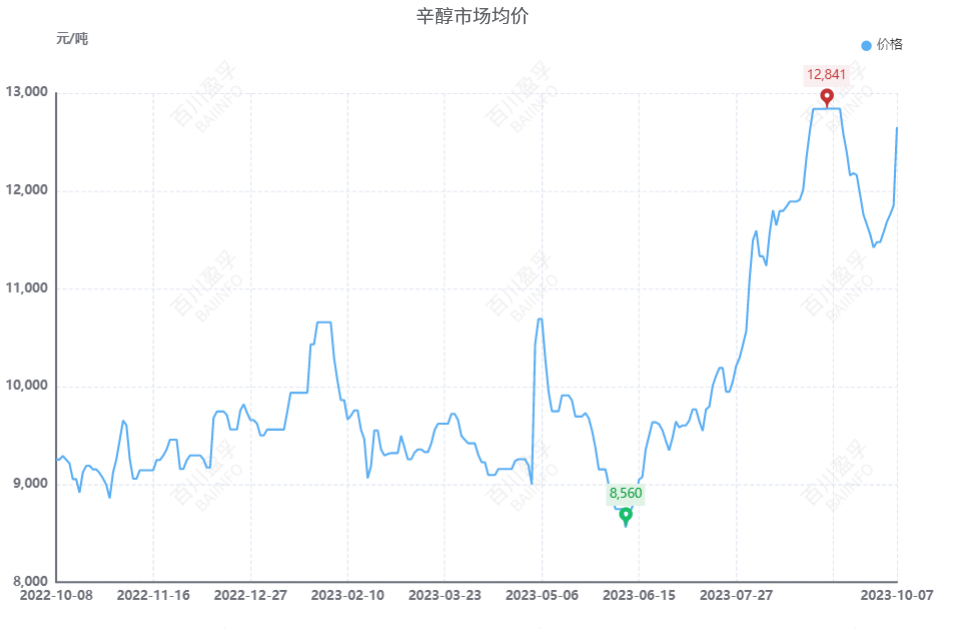Click the red maximum price pin marker
955x629 pixels.
(x=826, y=97)
